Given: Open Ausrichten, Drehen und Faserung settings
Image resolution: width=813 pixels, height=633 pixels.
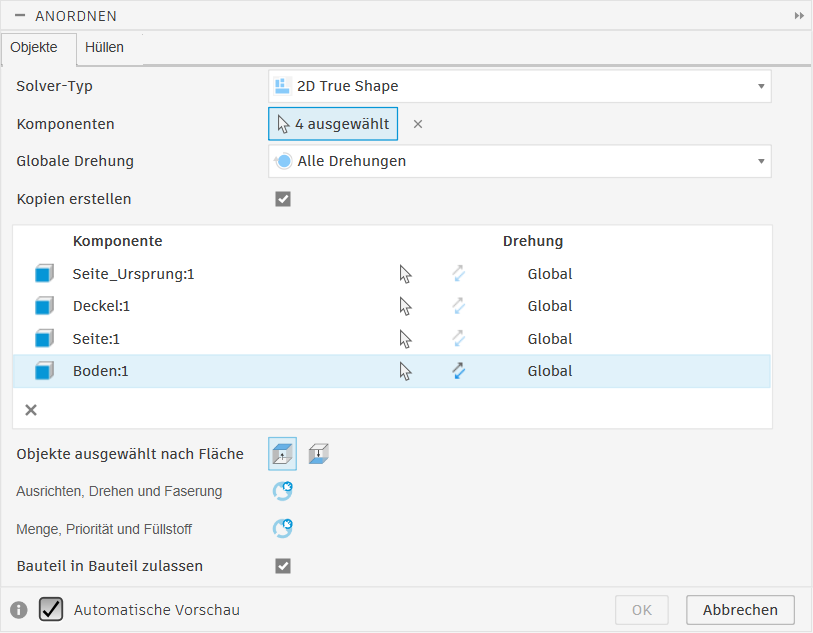Looking at the screenshot, I should point(283,491).
